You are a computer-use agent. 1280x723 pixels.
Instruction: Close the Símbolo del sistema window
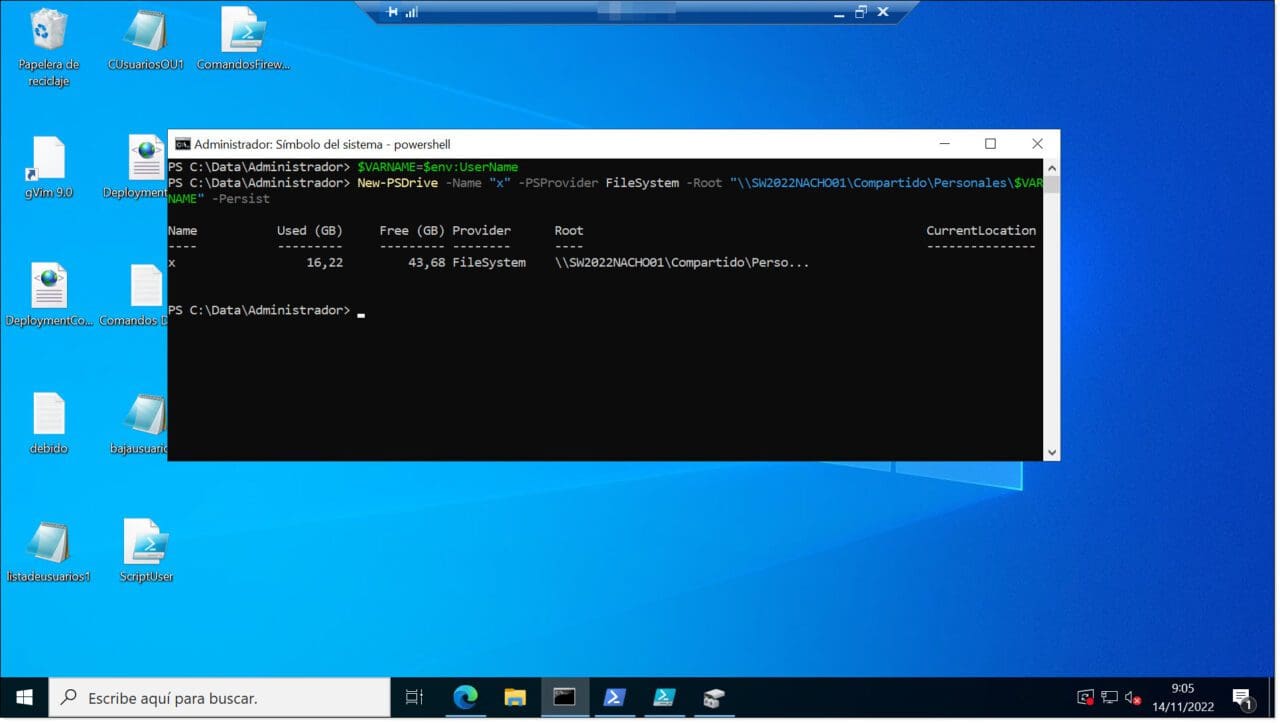coord(1037,144)
